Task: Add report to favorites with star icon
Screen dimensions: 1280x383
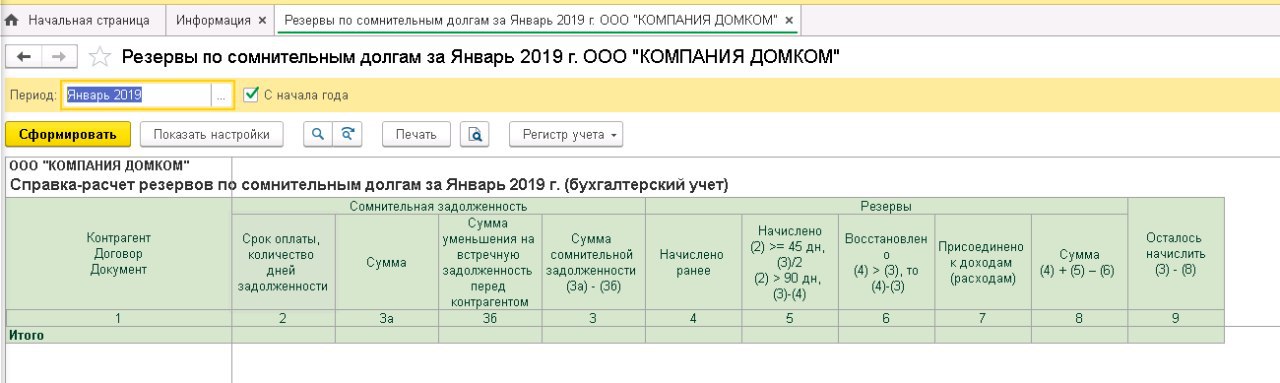Action: click(99, 57)
